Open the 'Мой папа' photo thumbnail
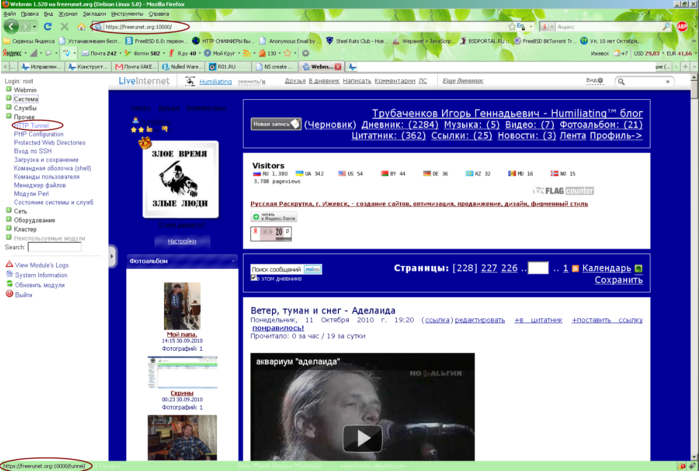 coord(182,306)
